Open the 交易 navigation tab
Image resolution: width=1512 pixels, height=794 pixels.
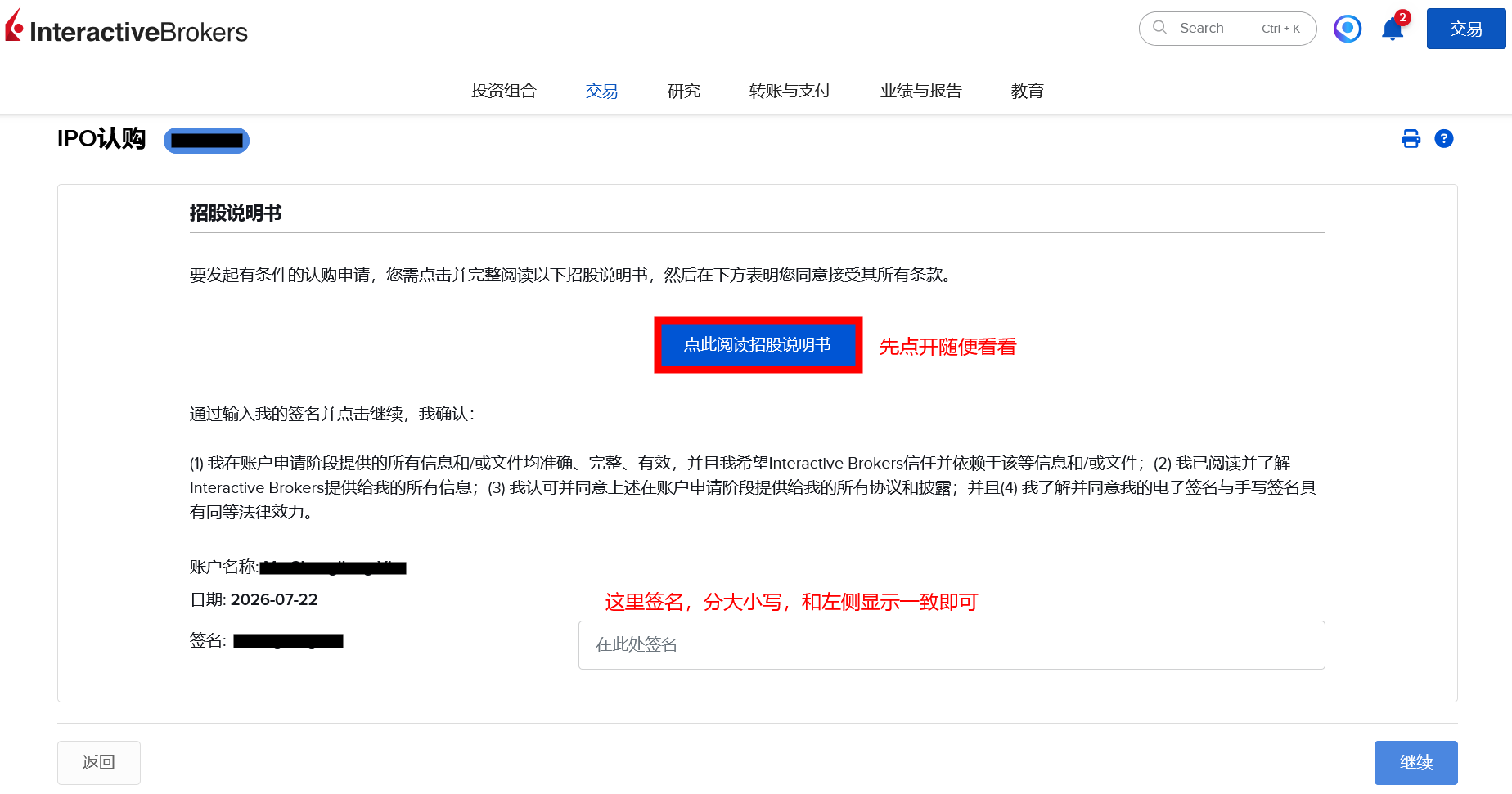[x=602, y=91]
